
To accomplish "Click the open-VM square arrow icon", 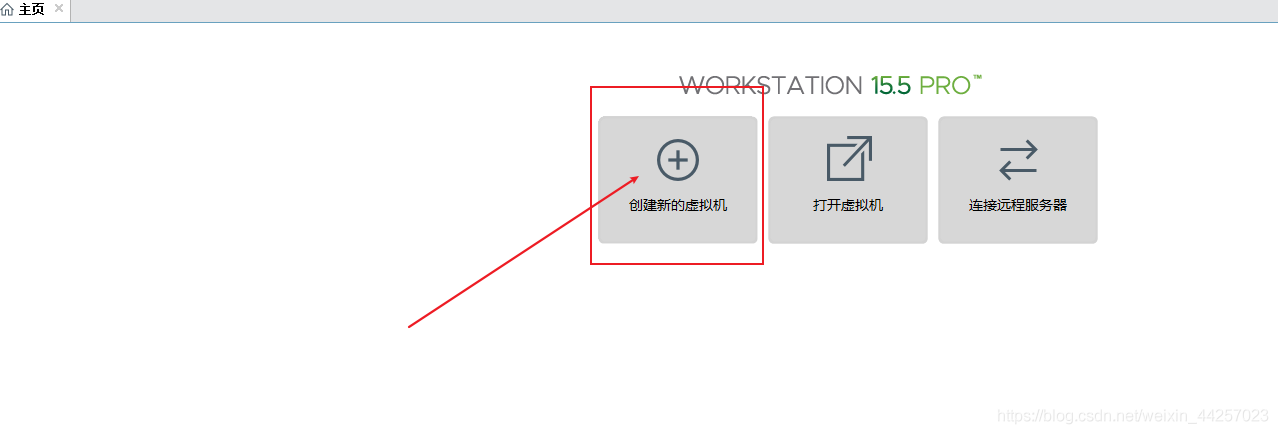I will (849, 159).
